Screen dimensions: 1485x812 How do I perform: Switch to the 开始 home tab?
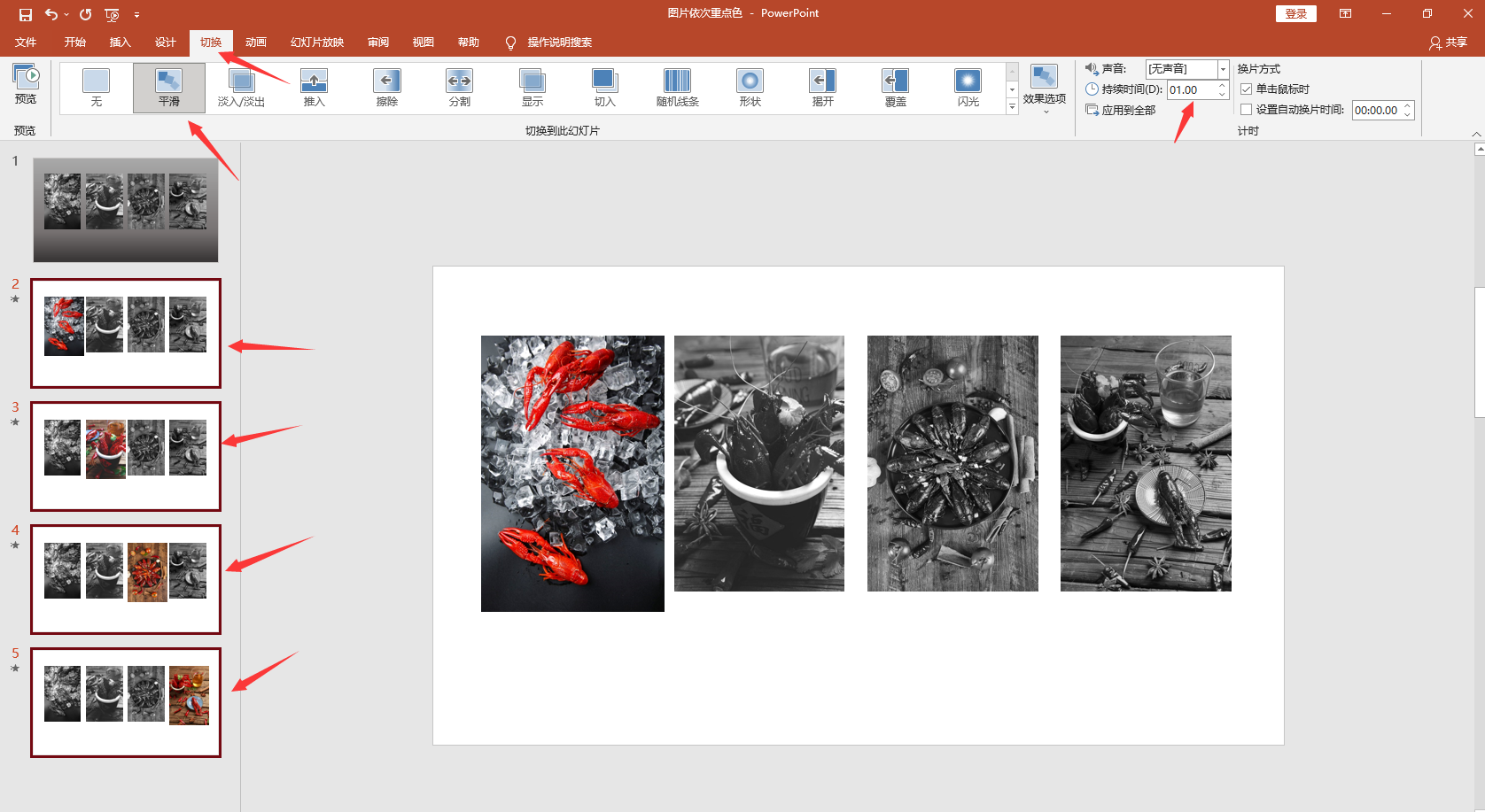75,43
